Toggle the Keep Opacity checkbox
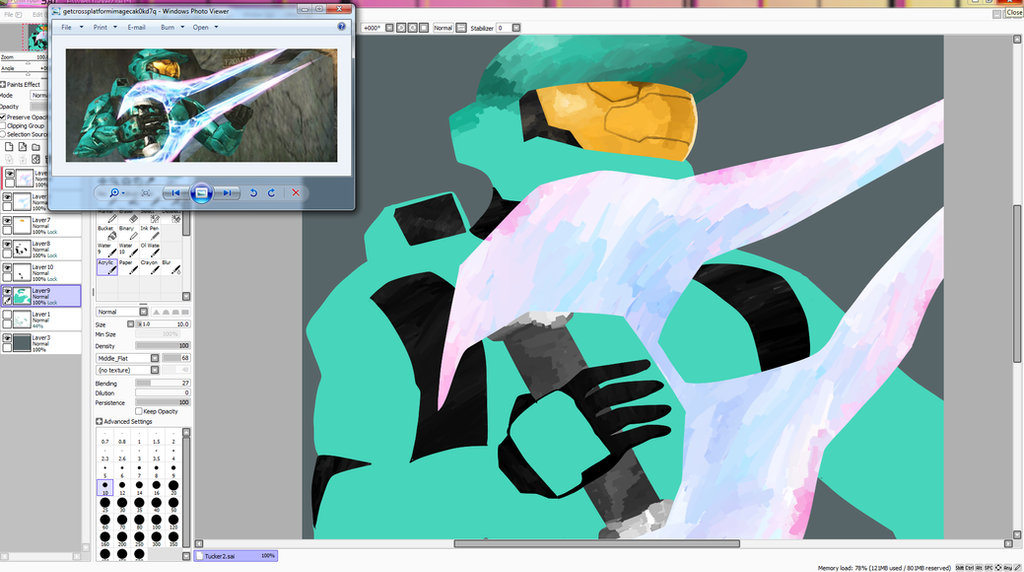 click(x=138, y=411)
